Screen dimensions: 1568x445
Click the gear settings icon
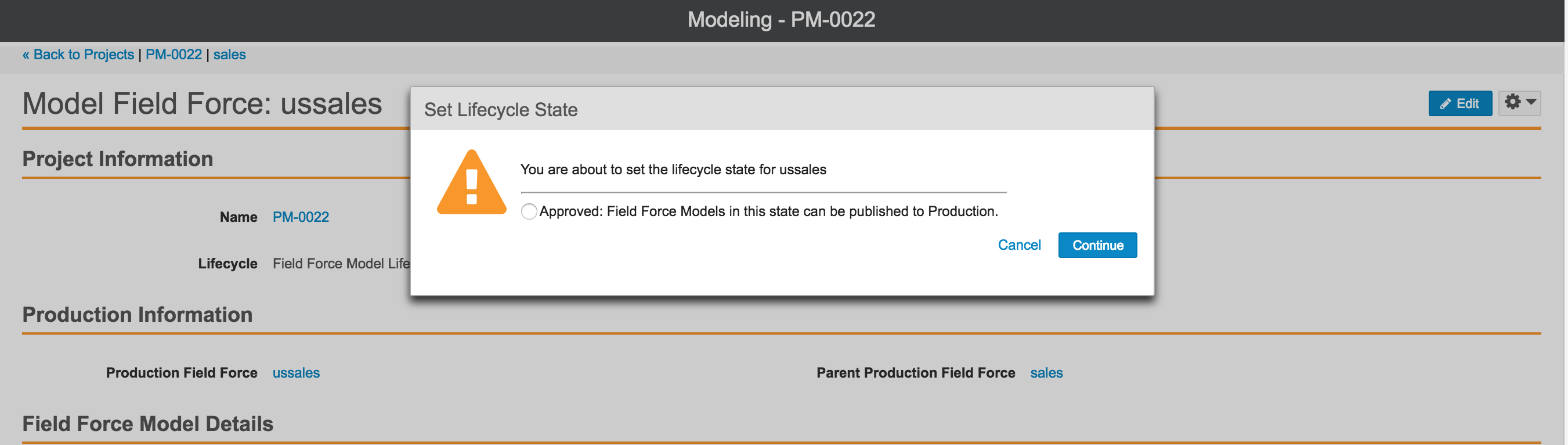coord(1513,102)
